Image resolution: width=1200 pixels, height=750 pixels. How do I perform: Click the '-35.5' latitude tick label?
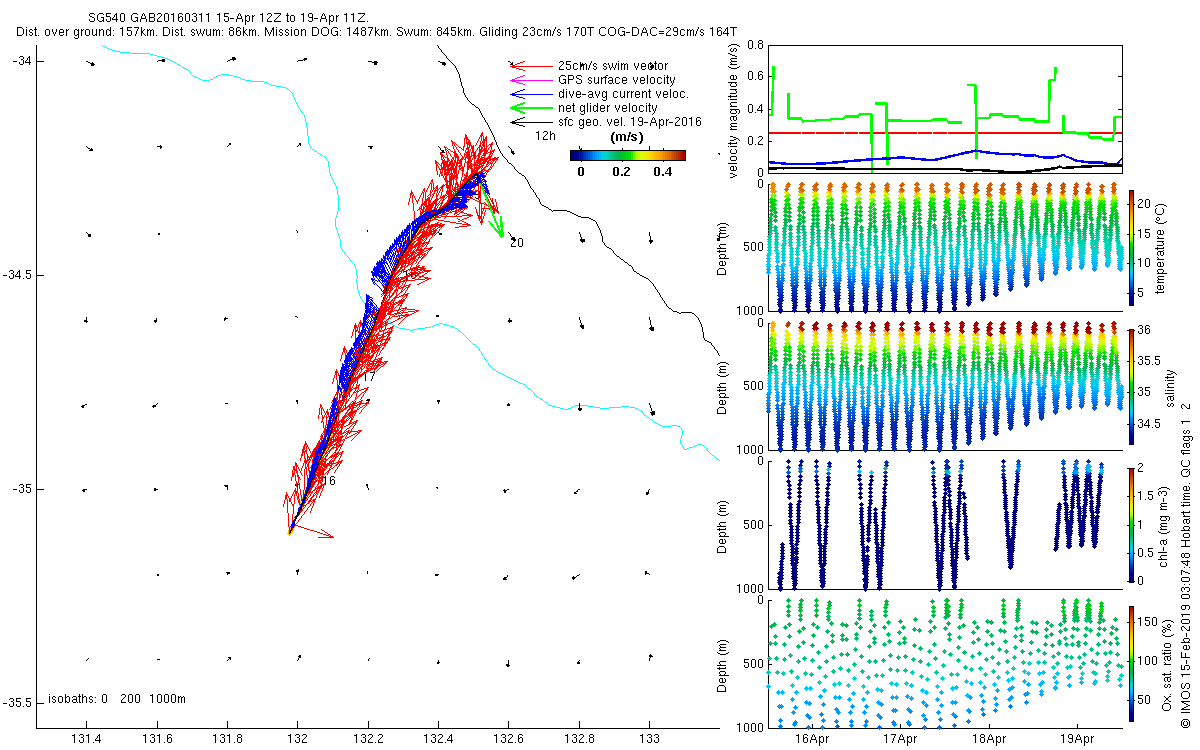17,703
